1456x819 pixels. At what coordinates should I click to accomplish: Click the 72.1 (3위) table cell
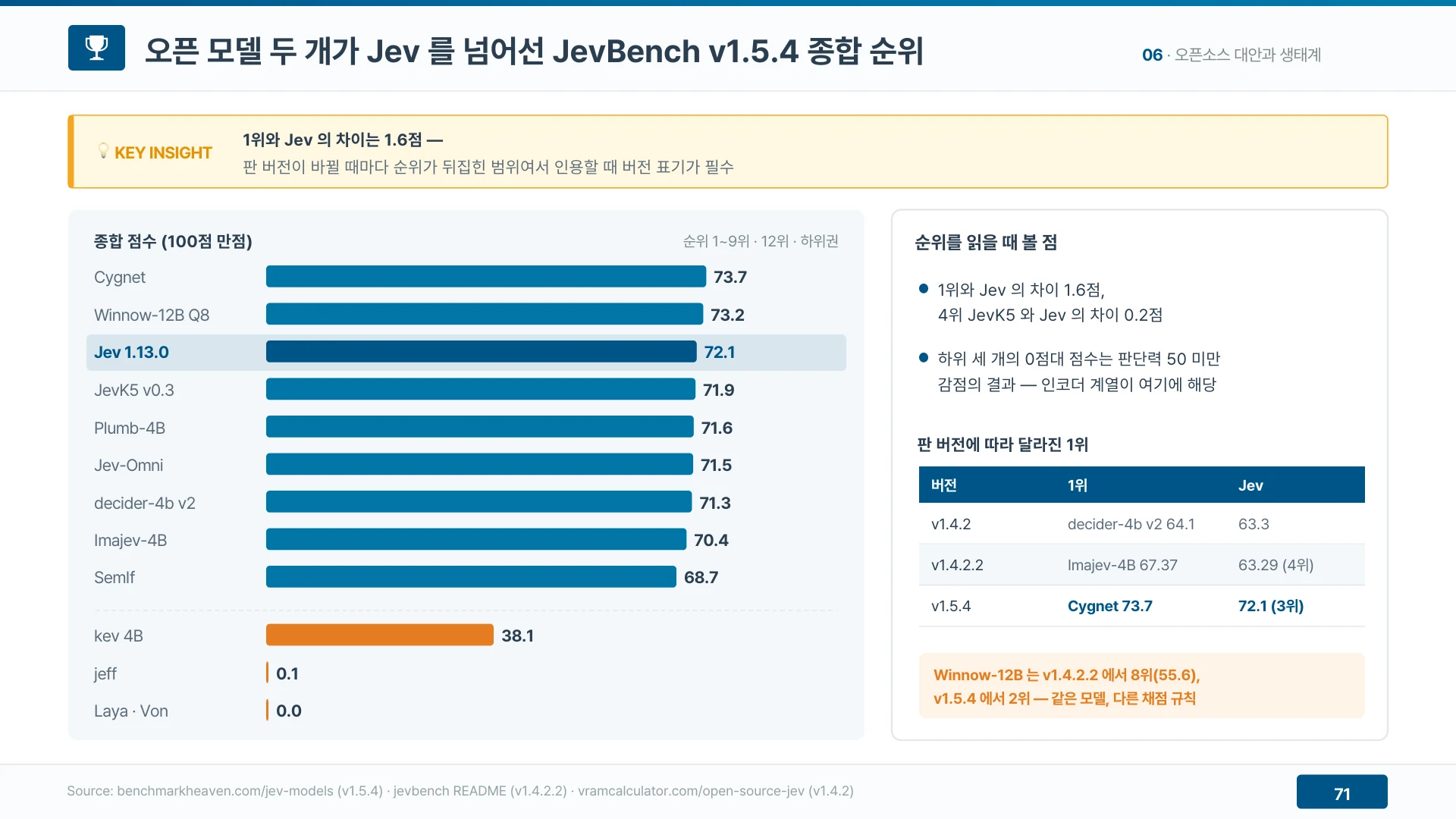[x=1271, y=606]
